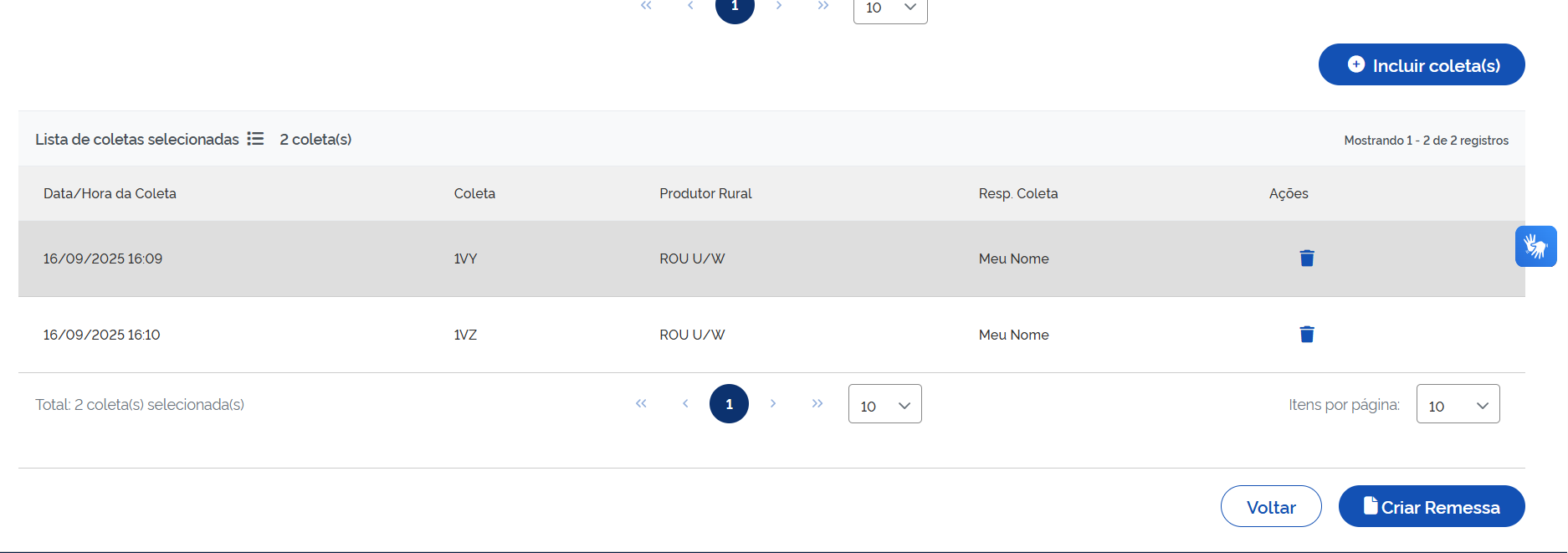This screenshot has width=1568, height=553.
Task: Click the 'Data/Hora da Coleta' column header
Action: point(110,193)
